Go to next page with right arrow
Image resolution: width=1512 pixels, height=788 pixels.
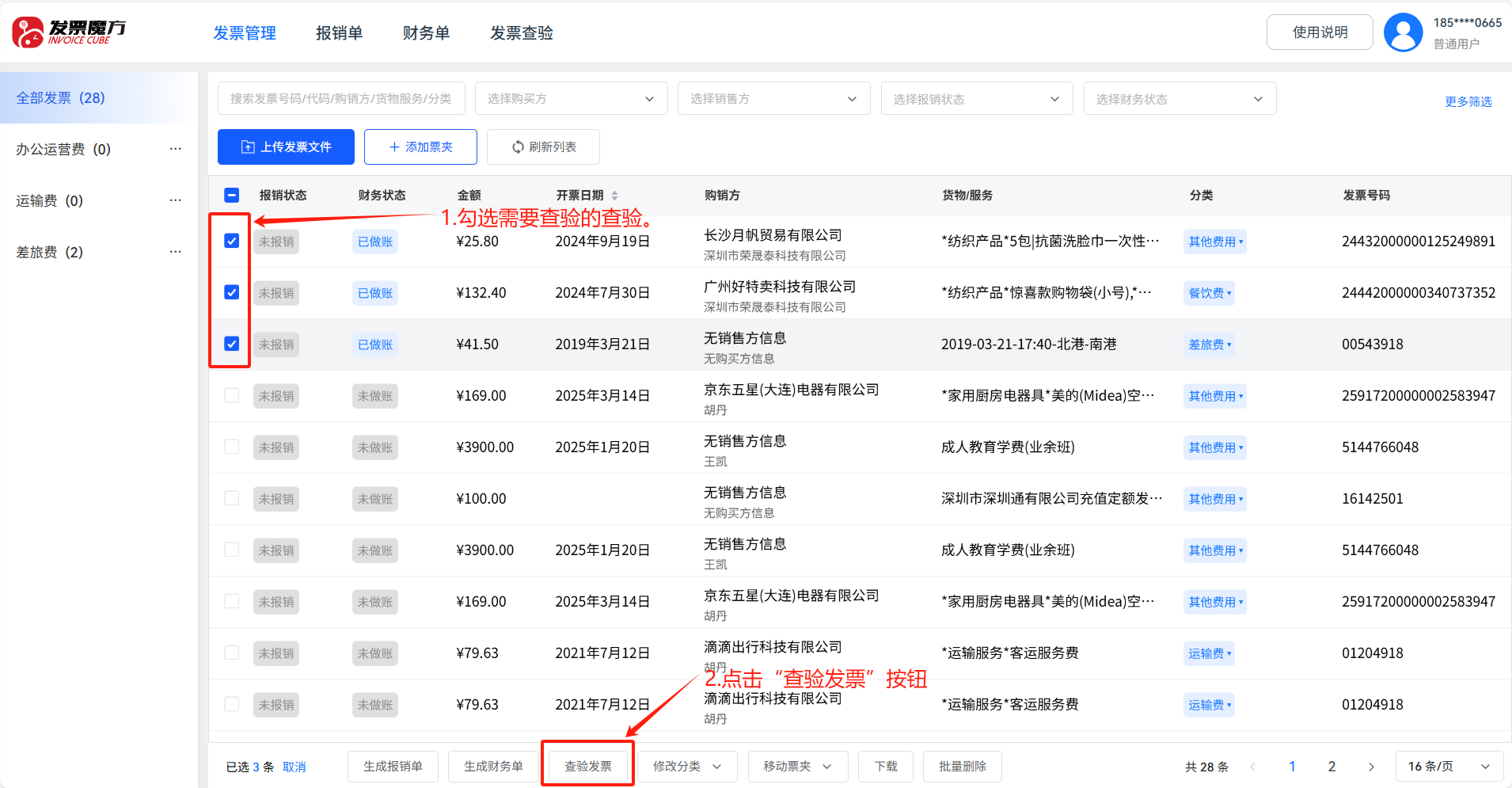(1371, 767)
